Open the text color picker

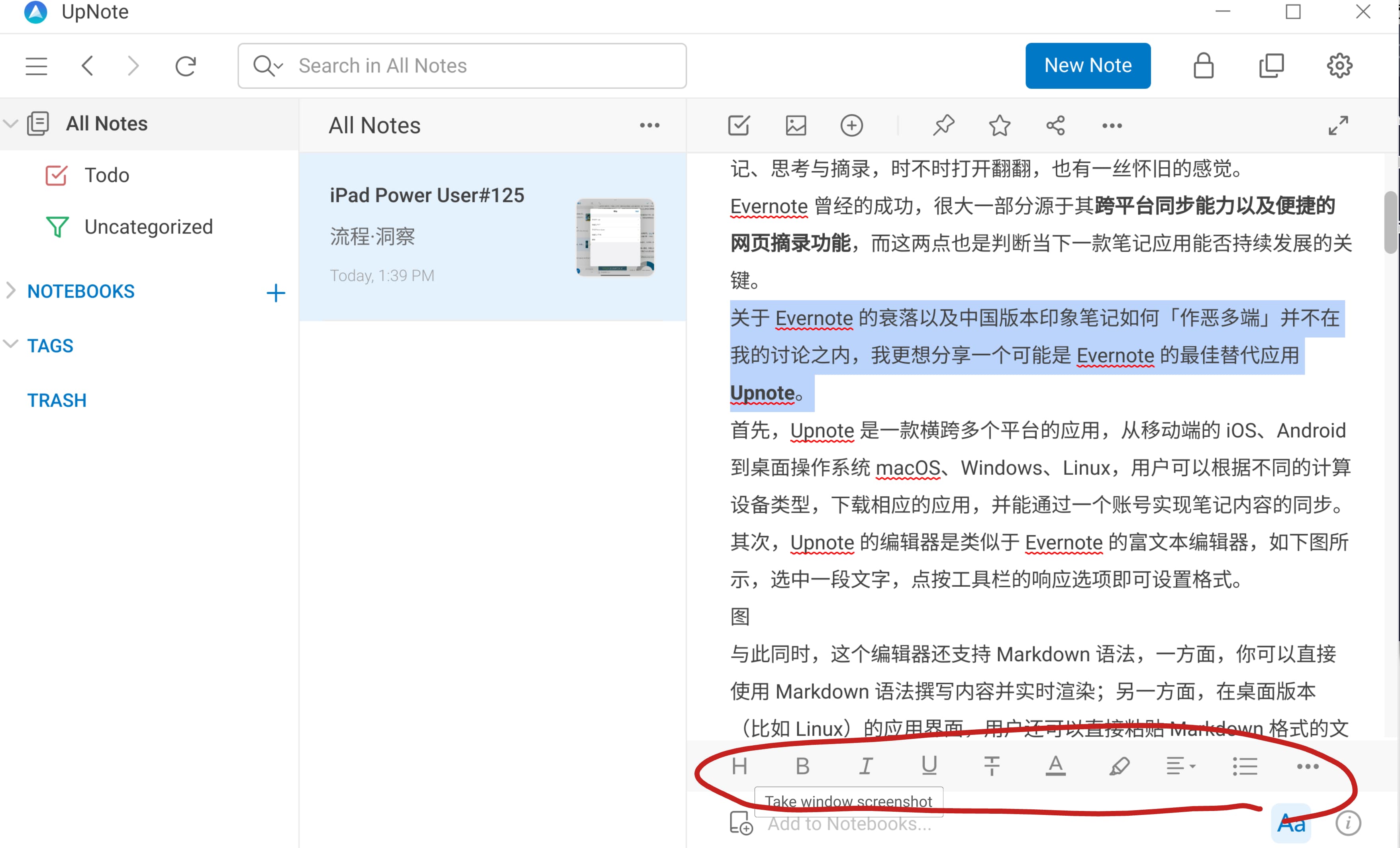[x=1055, y=766]
